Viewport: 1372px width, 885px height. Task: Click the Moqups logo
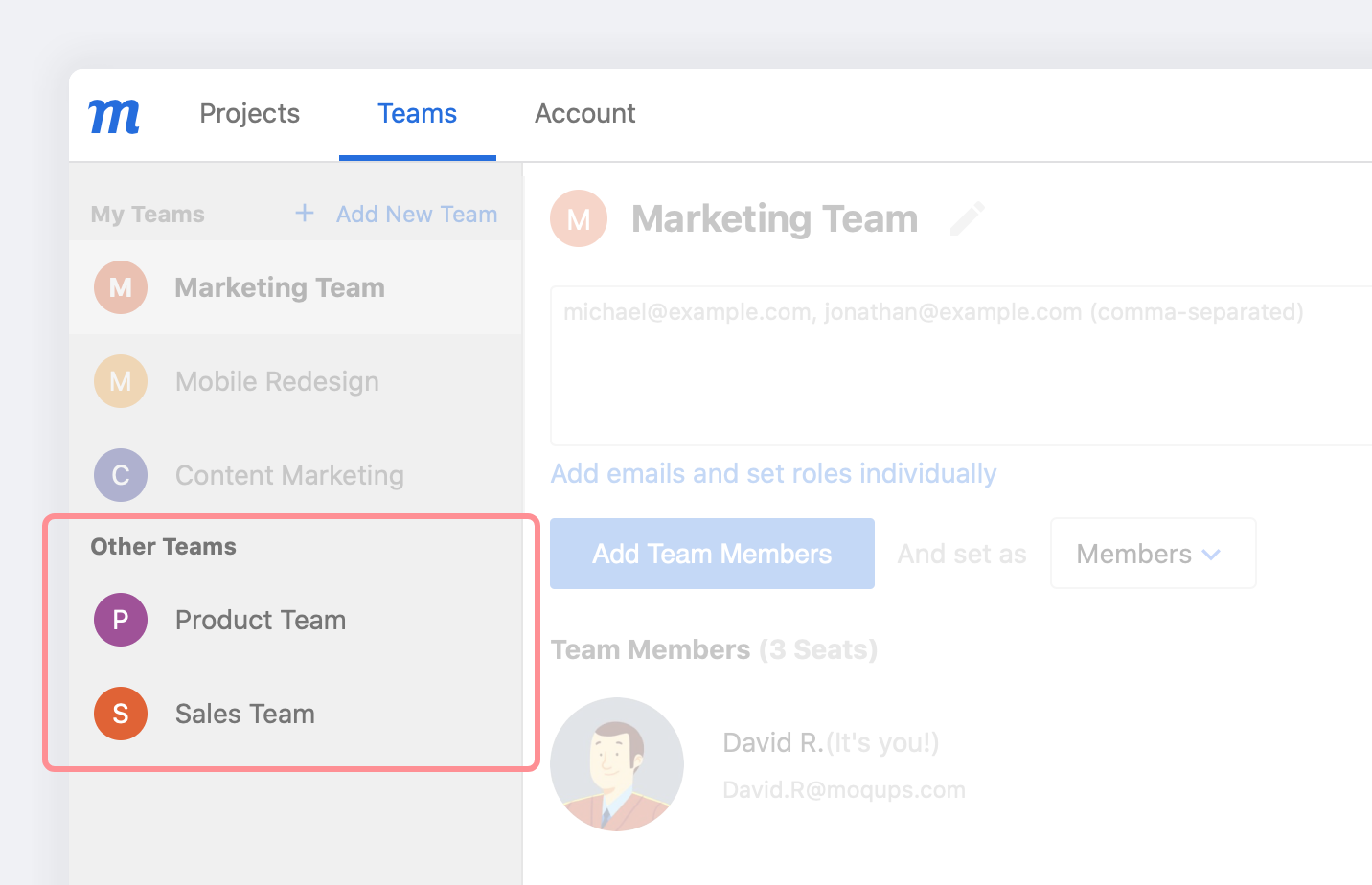click(x=114, y=114)
